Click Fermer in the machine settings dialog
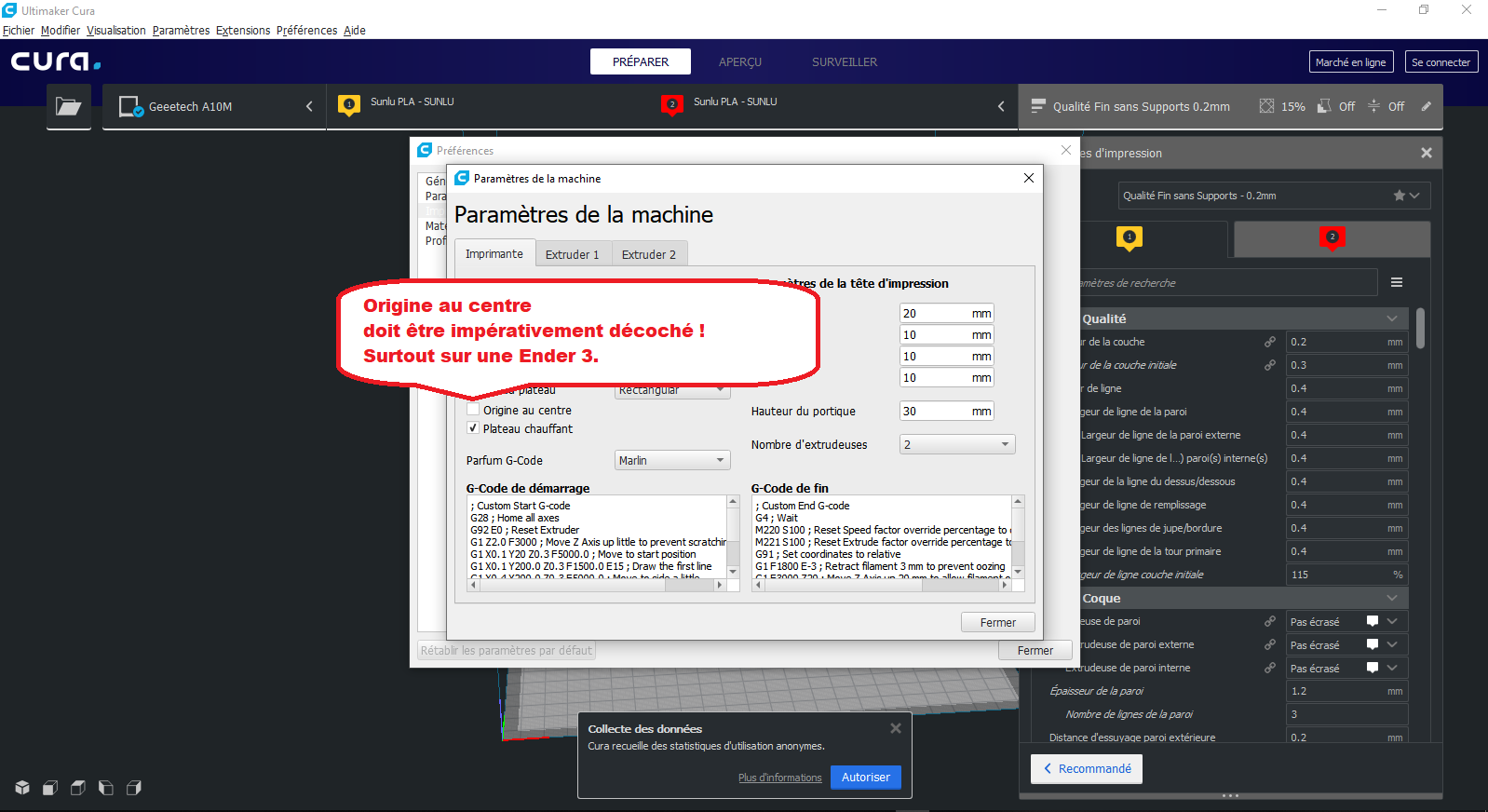 pyautogui.click(x=998, y=622)
